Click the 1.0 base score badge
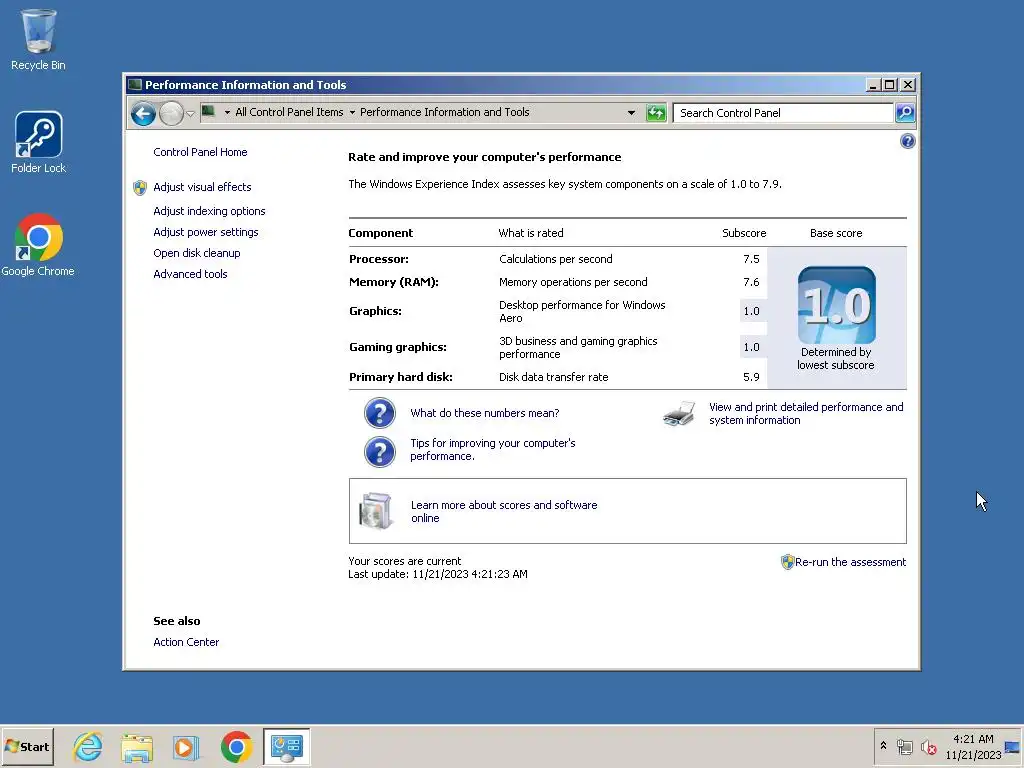The height and width of the screenshot is (768, 1024). [x=837, y=305]
